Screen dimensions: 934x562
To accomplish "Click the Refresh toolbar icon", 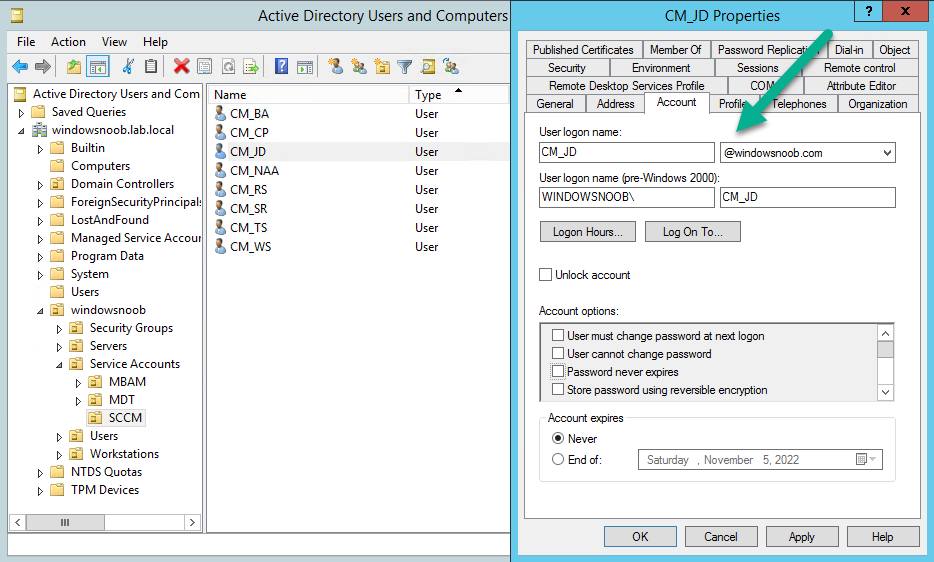I will (228, 66).
